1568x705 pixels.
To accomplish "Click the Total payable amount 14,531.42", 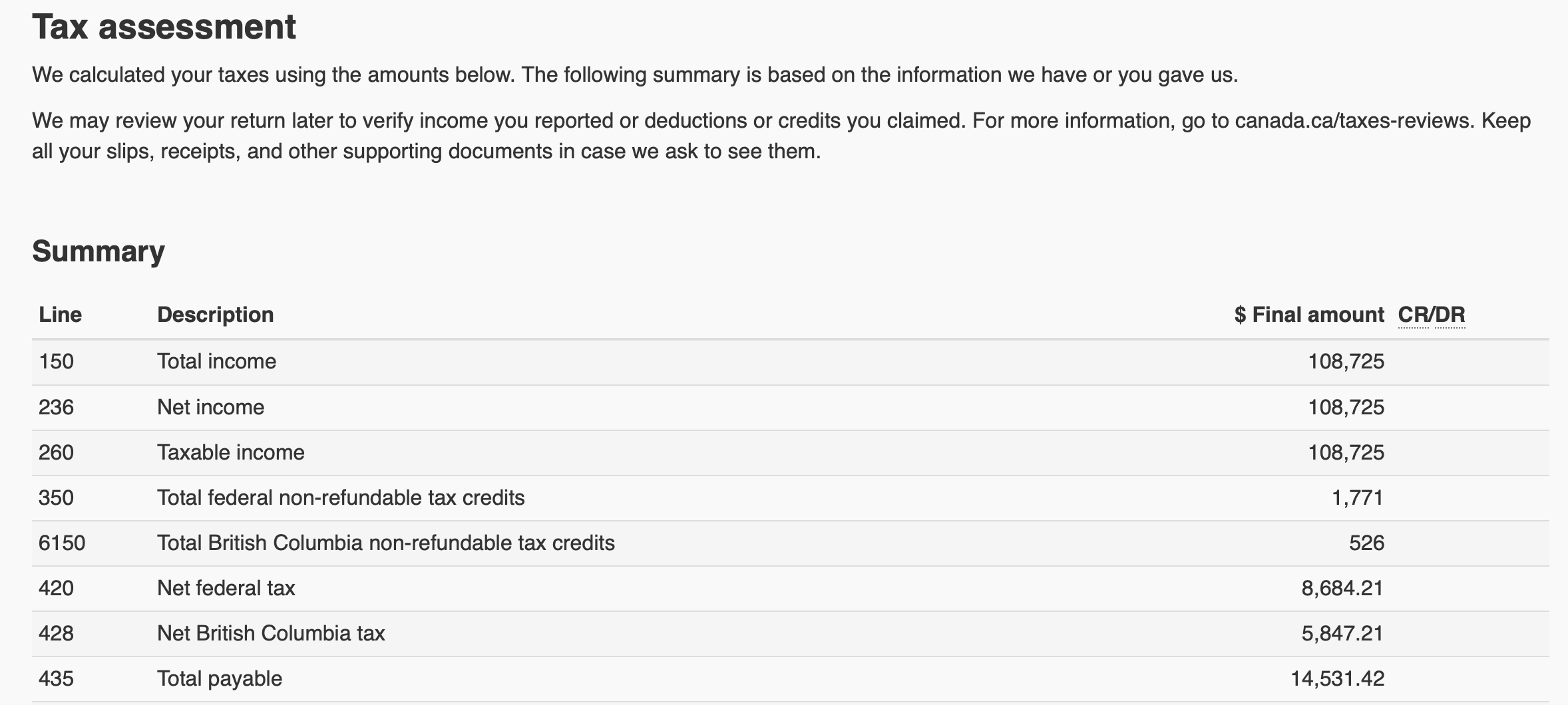I will tap(1337, 678).
